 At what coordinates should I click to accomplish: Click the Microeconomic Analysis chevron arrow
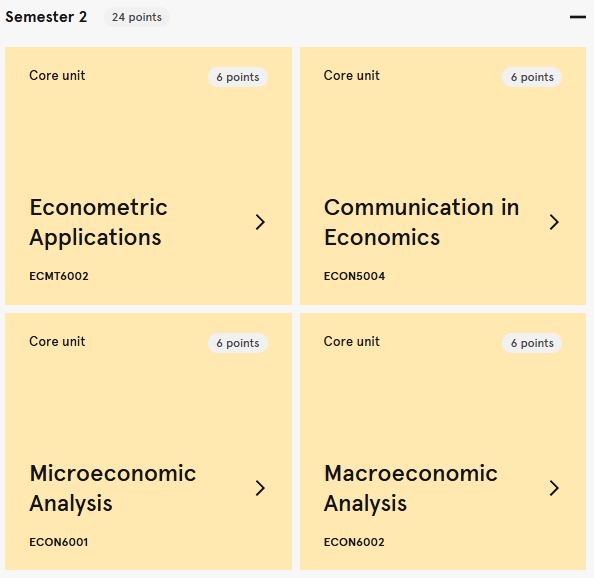(260, 488)
